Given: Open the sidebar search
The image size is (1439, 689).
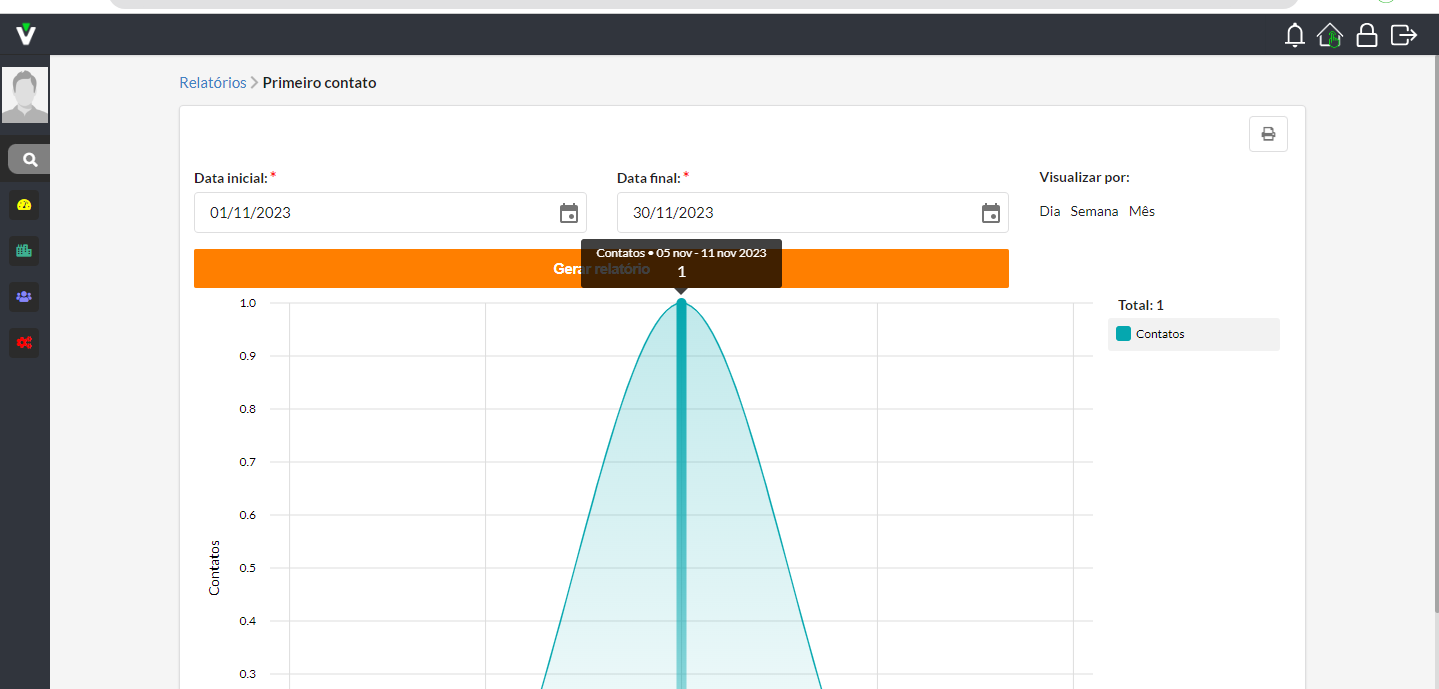Looking at the screenshot, I should (x=30, y=159).
